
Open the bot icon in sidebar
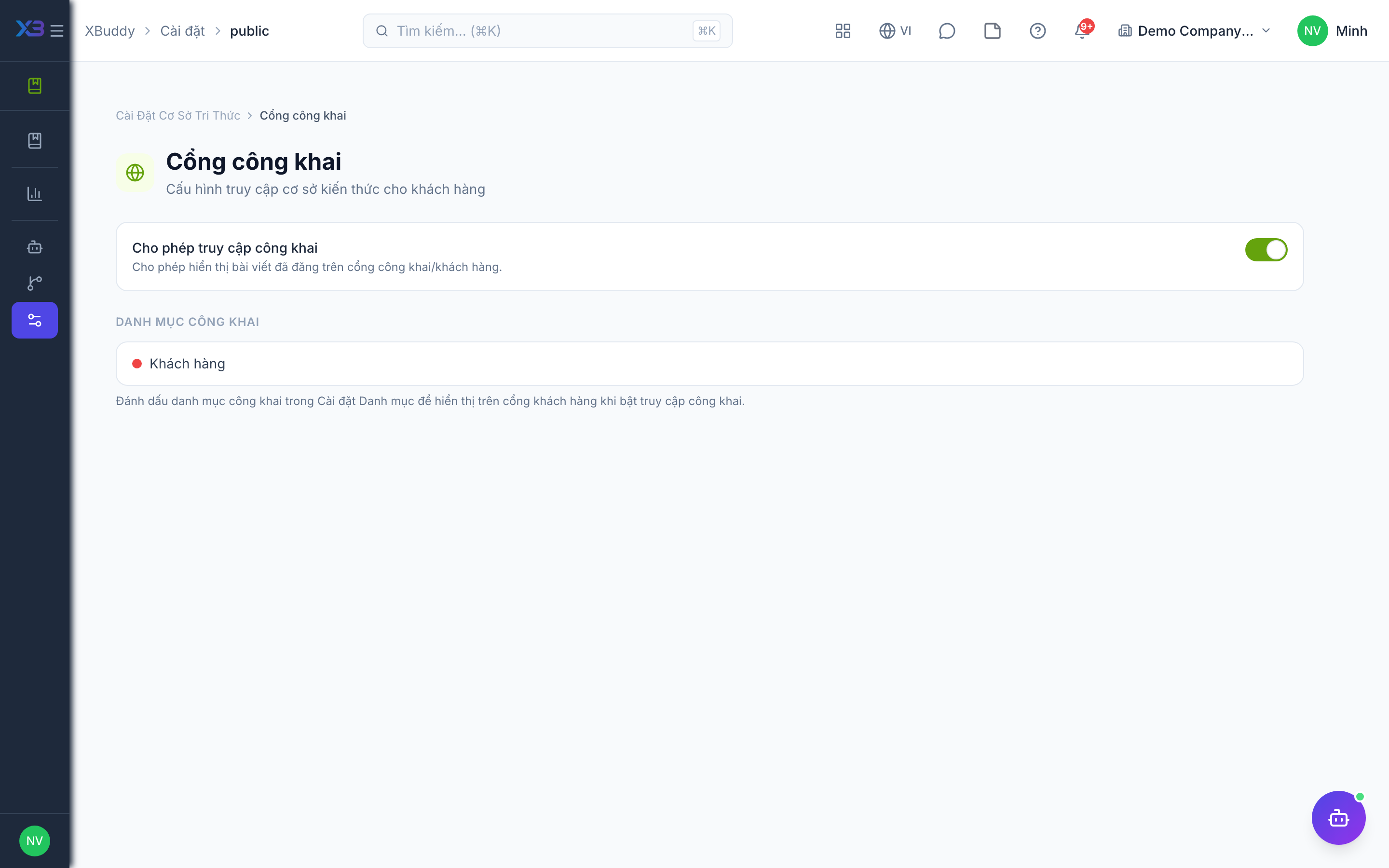click(x=34, y=247)
